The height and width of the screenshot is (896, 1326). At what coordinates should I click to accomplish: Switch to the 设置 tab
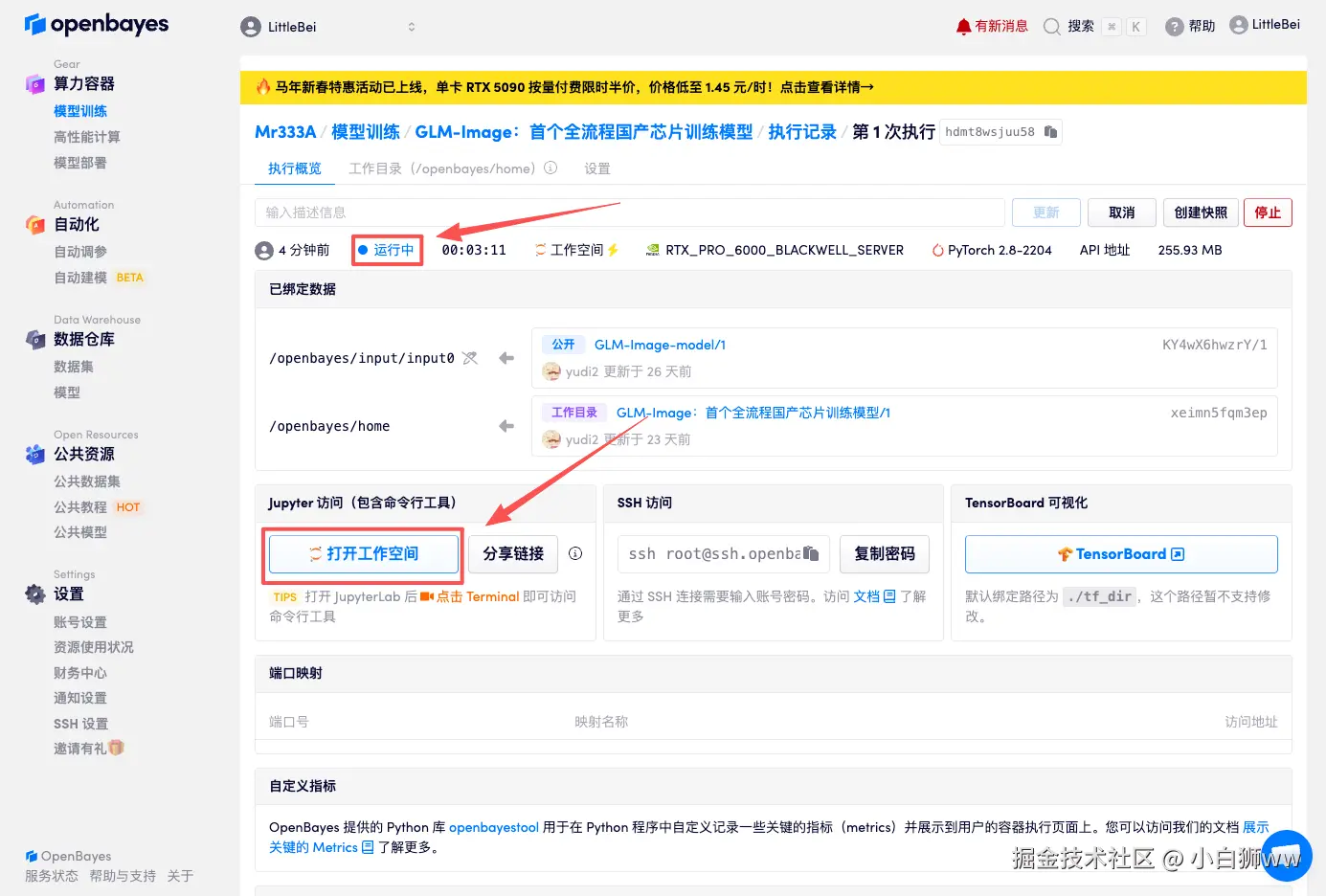tap(597, 168)
